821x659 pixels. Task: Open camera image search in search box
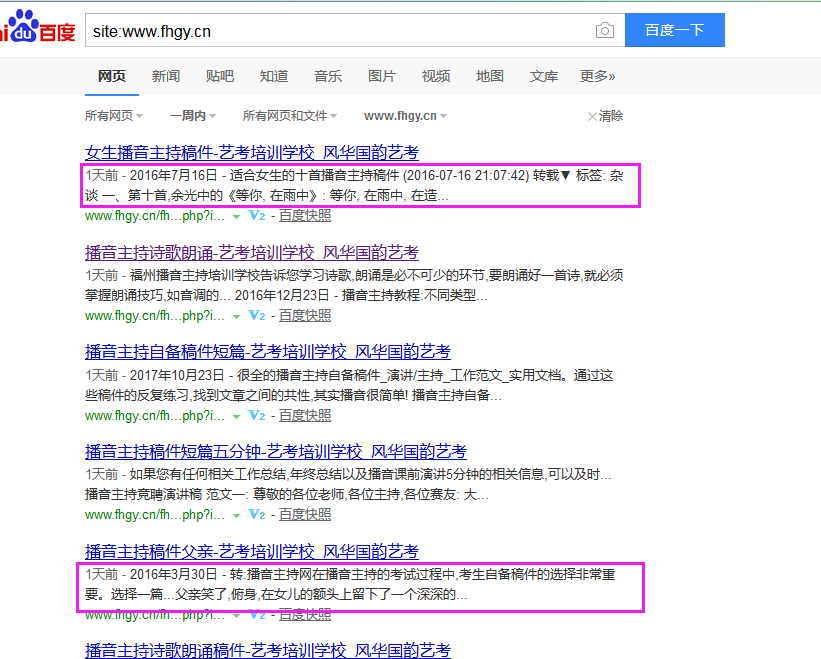(604, 31)
